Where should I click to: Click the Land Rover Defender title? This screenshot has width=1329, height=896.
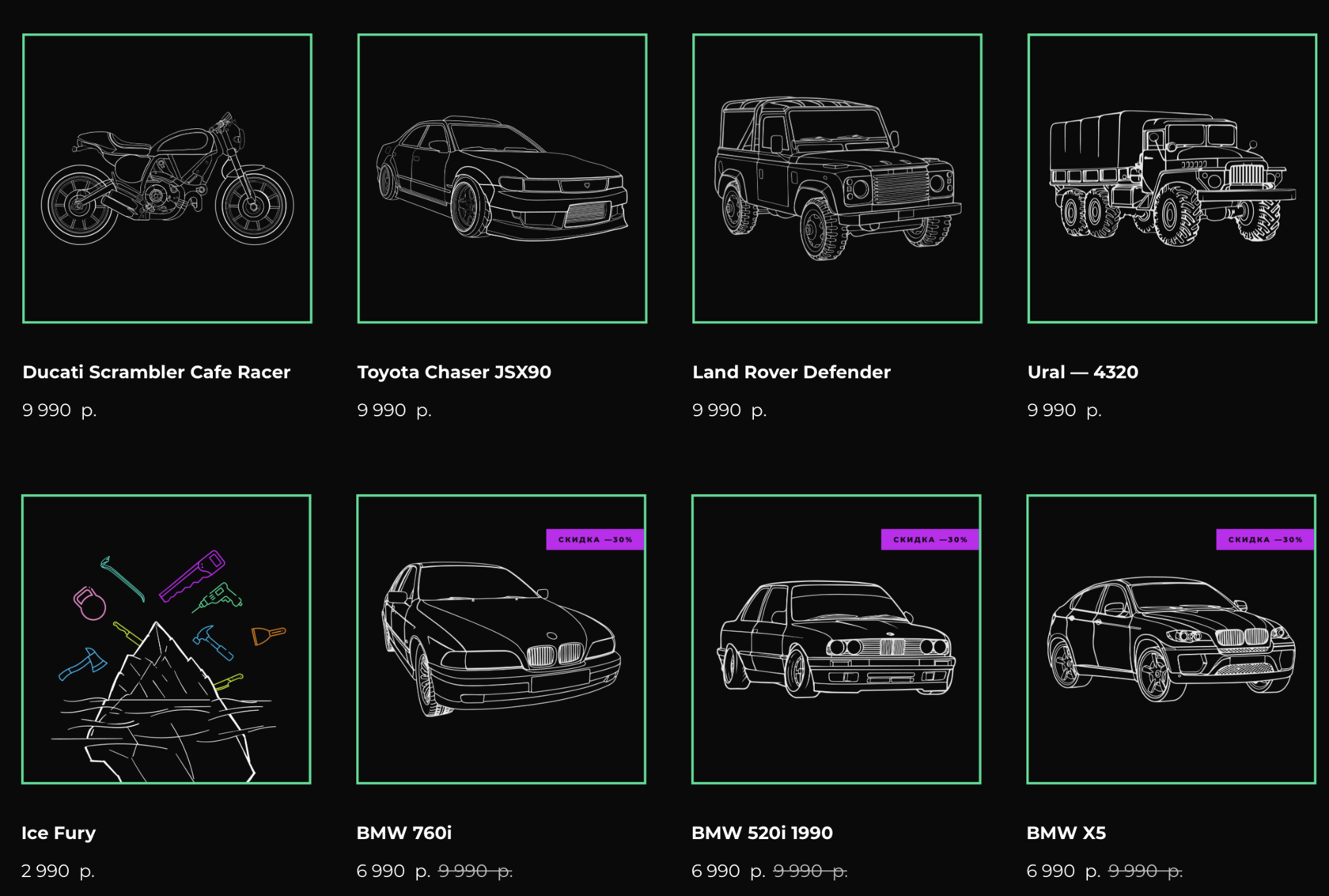[791, 372]
